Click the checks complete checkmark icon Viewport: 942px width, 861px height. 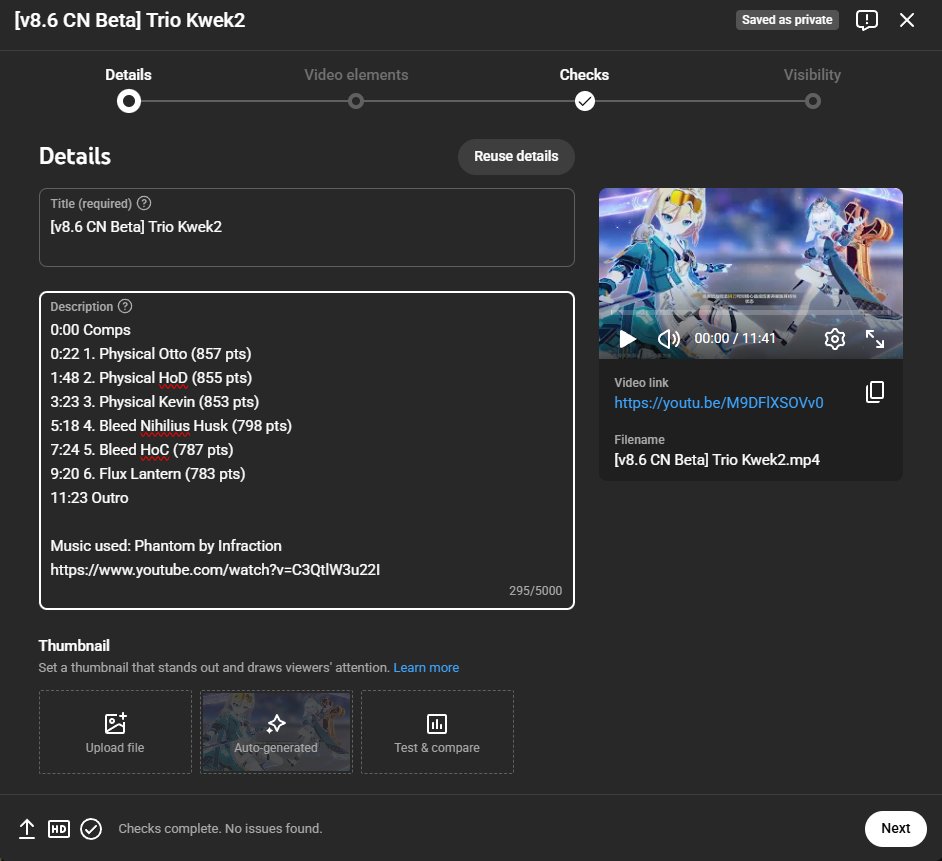[x=91, y=829]
